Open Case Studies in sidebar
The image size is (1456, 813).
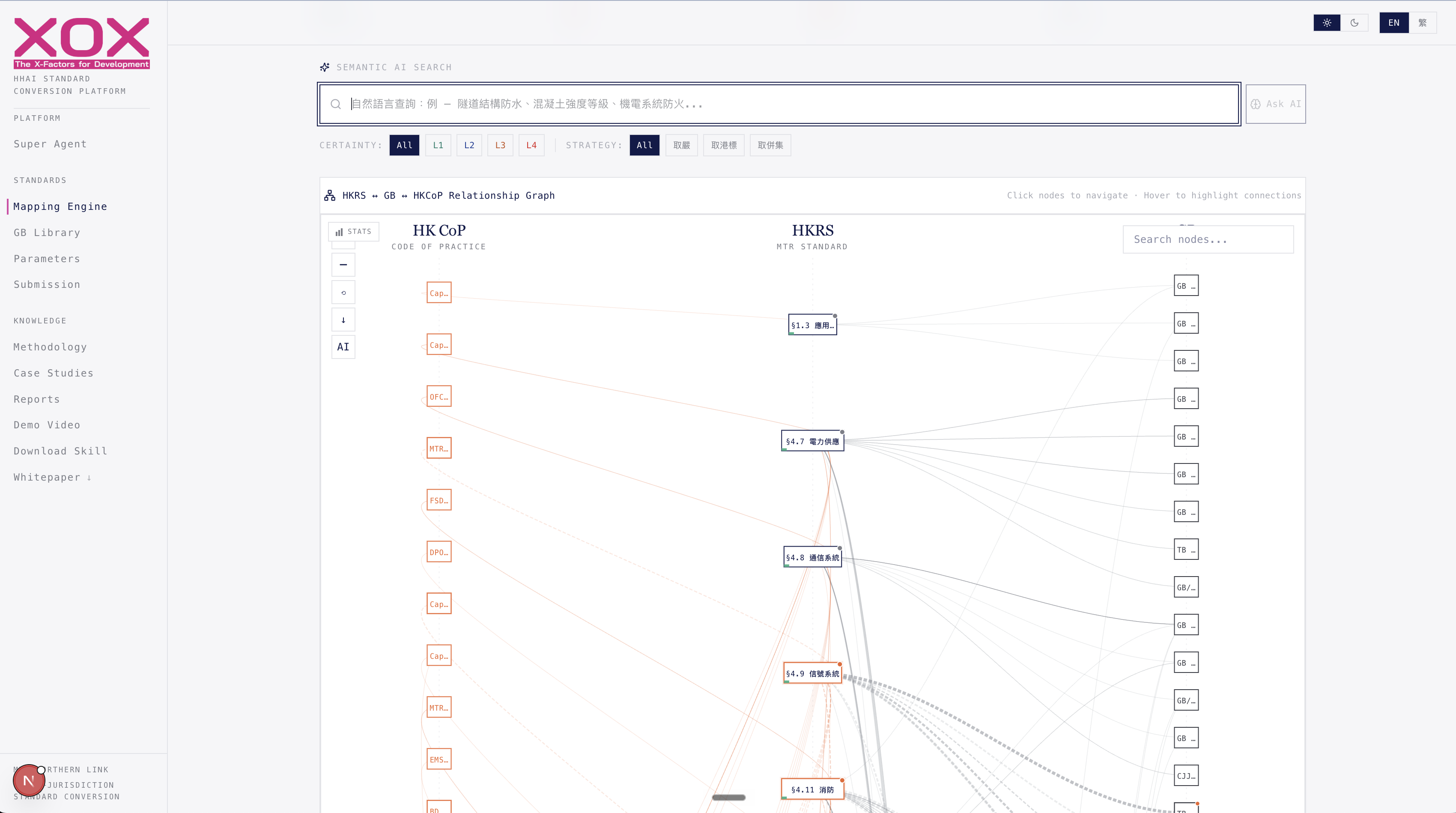(x=54, y=373)
